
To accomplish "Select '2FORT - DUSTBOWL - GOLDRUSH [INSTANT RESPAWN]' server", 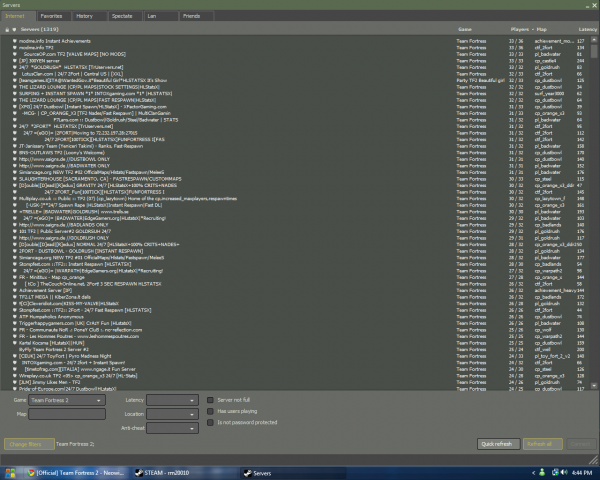I will 298,251.
